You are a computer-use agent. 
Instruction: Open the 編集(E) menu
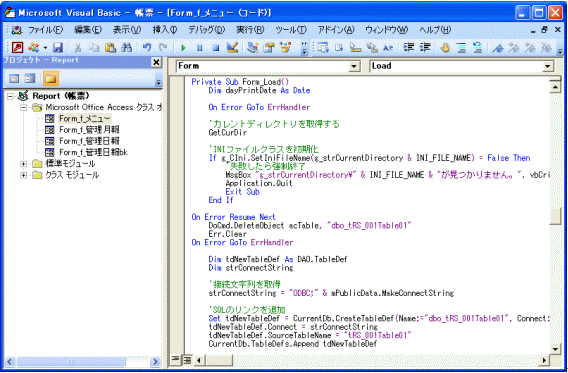pos(88,30)
